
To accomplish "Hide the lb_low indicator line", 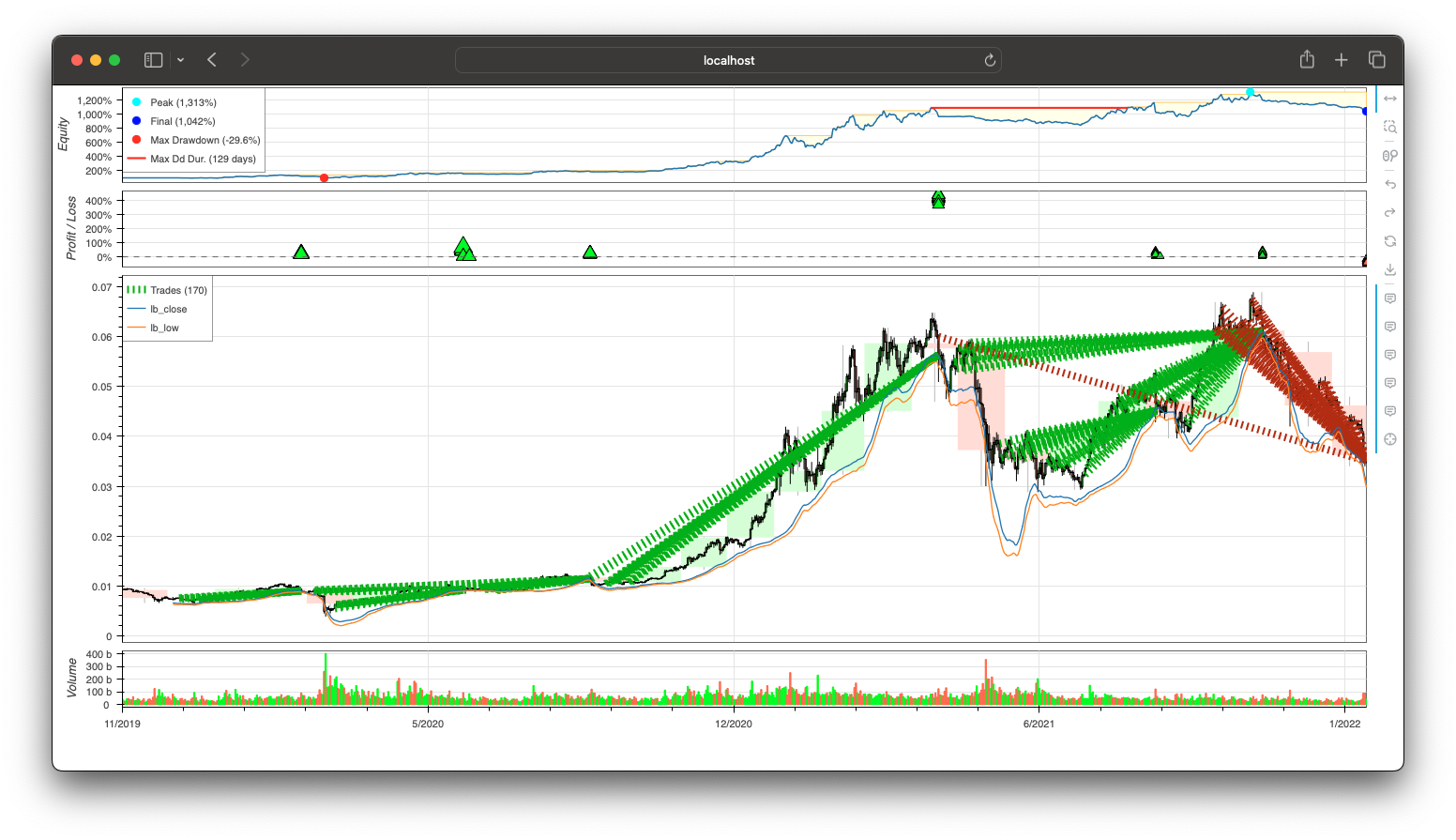I will pyautogui.click(x=164, y=328).
